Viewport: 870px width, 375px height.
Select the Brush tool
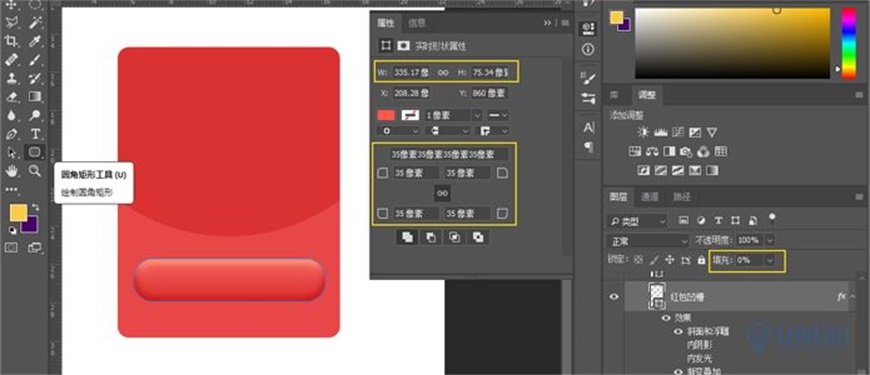[x=34, y=59]
